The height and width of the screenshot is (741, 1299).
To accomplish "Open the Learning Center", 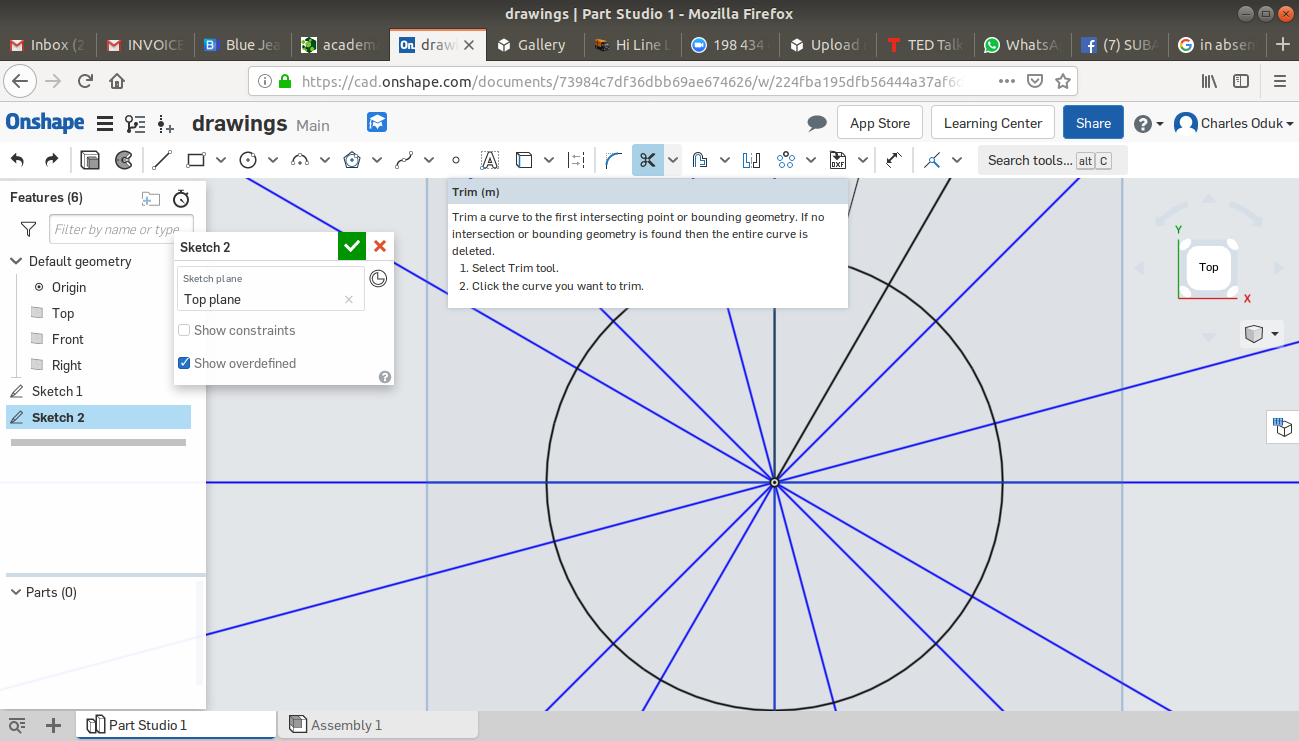I will [993, 123].
